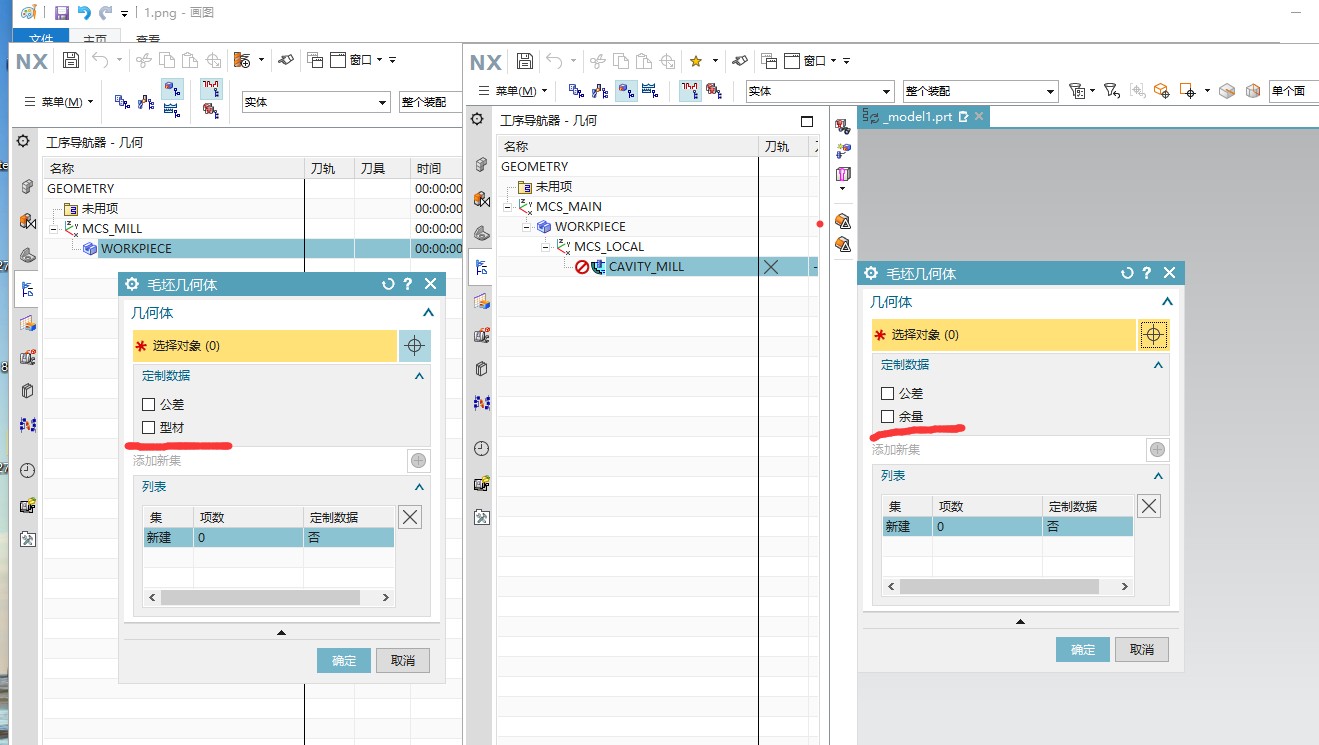The height and width of the screenshot is (745, 1319).
Task: Click 取消 in left blank geometry dialog
Action: pyautogui.click(x=403, y=661)
